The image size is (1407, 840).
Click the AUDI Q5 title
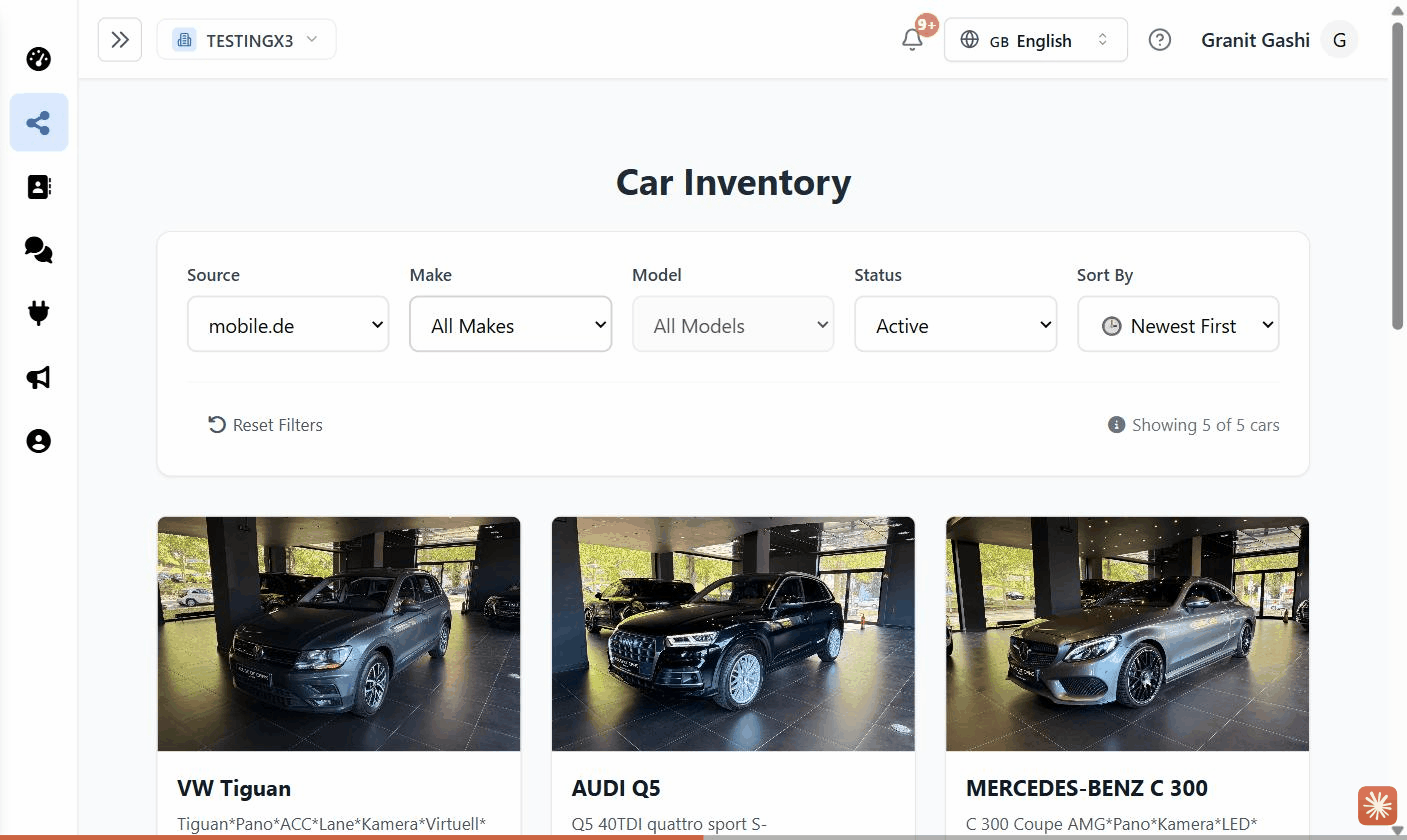[616, 788]
